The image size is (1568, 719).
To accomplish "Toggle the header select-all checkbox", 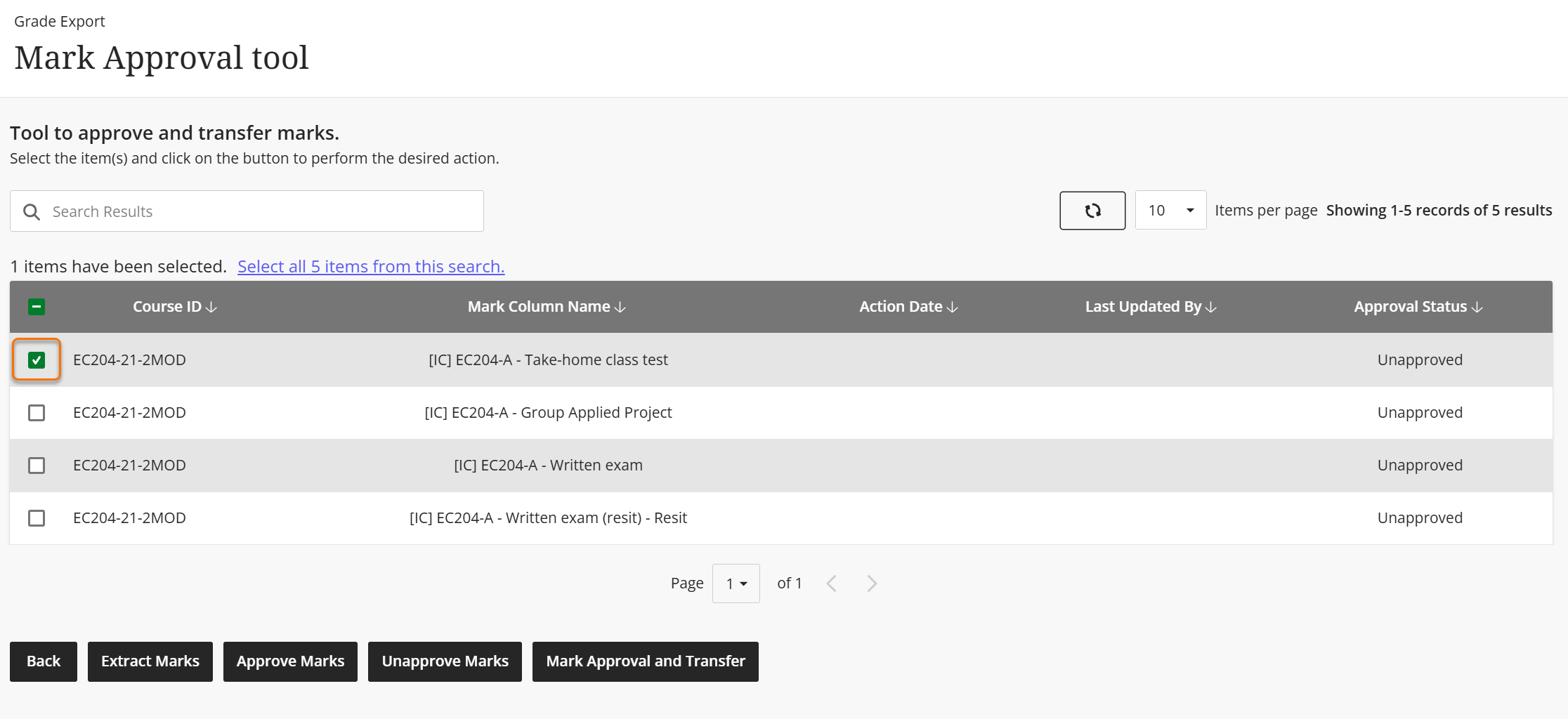I will click(37, 307).
